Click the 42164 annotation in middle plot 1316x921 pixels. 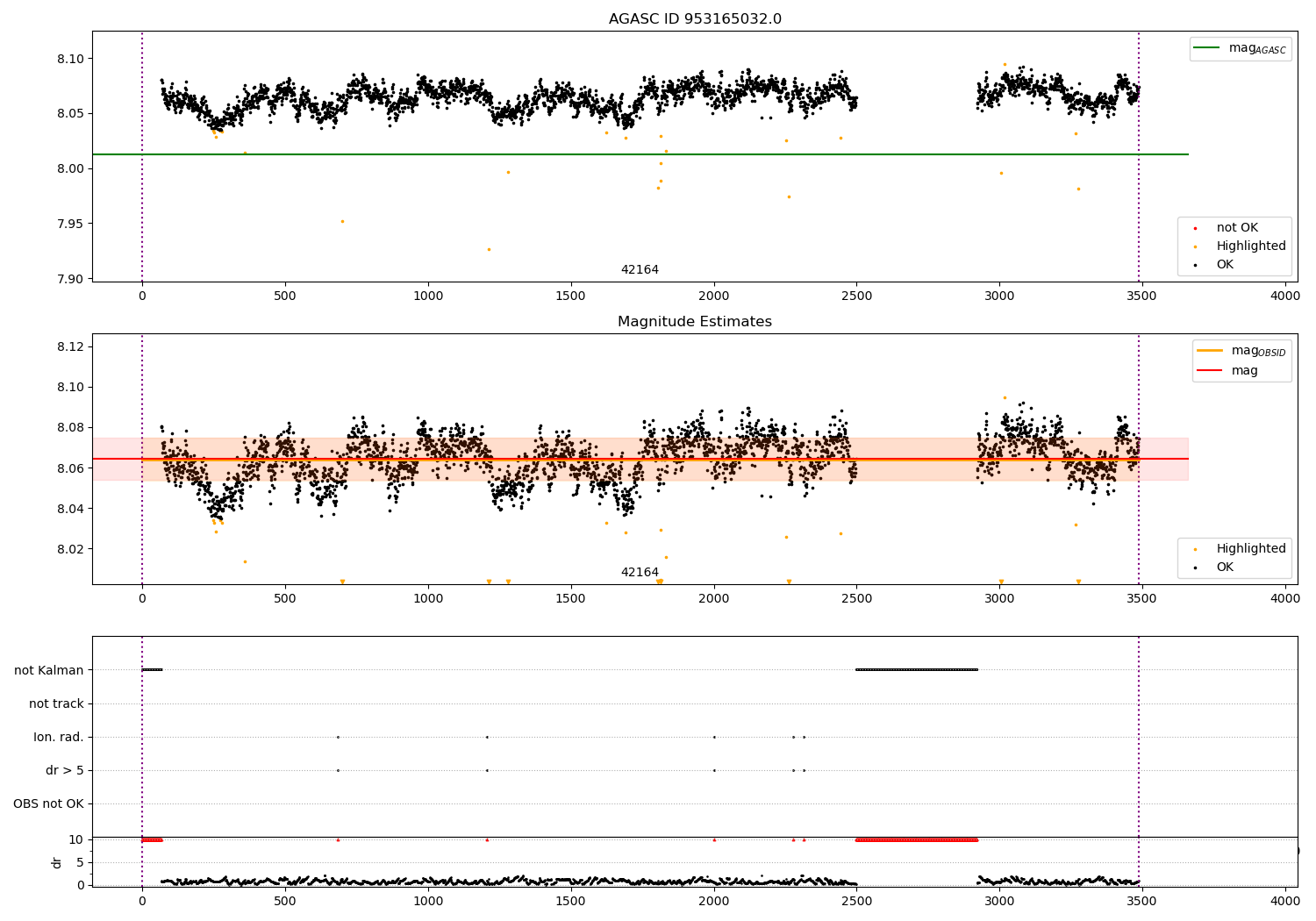pyautogui.click(x=640, y=573)
